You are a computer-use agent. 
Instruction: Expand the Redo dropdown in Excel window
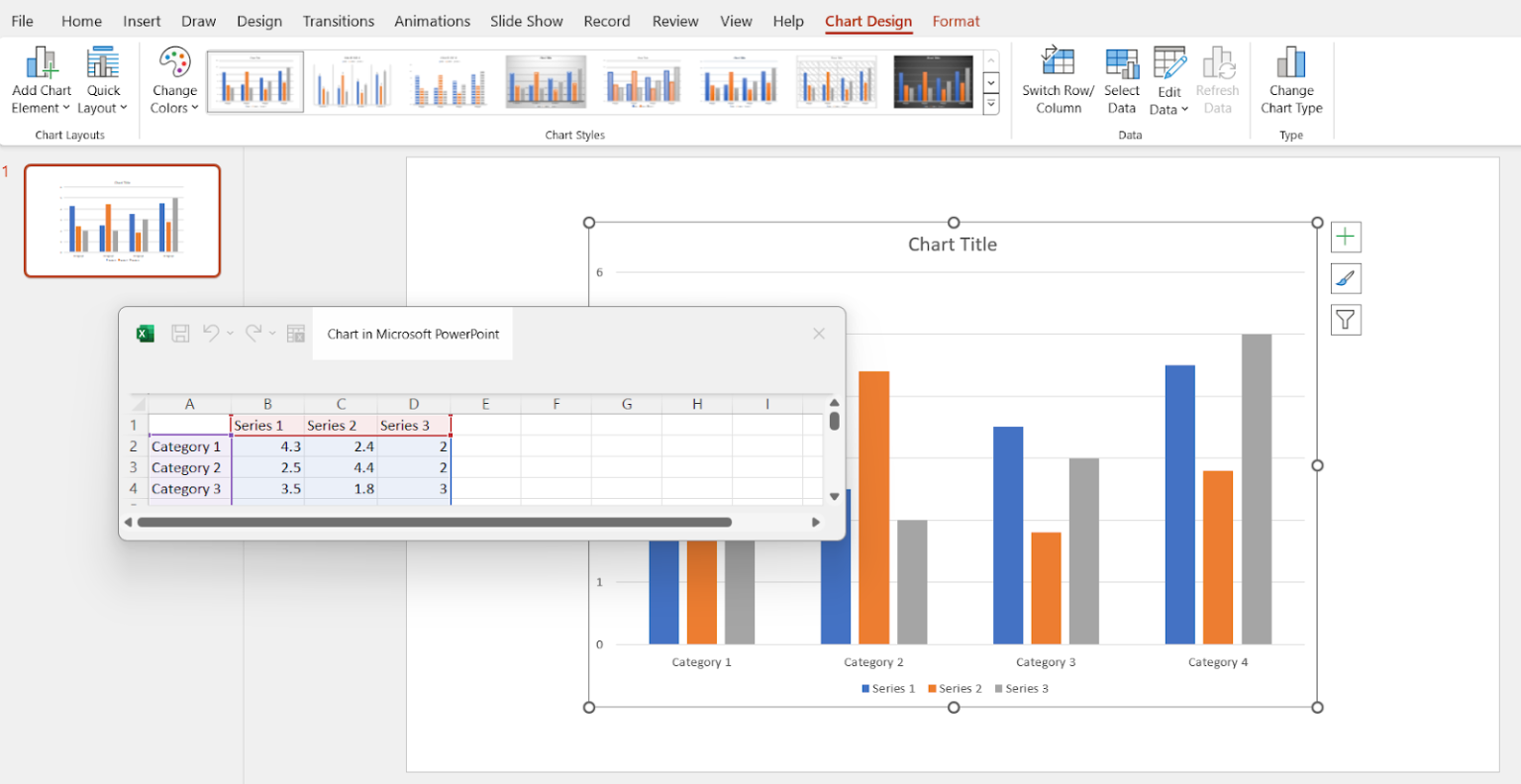point(273,334)
